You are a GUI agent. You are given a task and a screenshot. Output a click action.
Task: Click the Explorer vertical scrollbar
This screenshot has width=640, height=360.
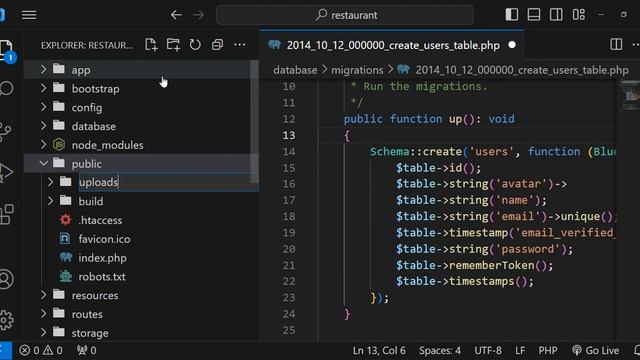pos(254,122)
